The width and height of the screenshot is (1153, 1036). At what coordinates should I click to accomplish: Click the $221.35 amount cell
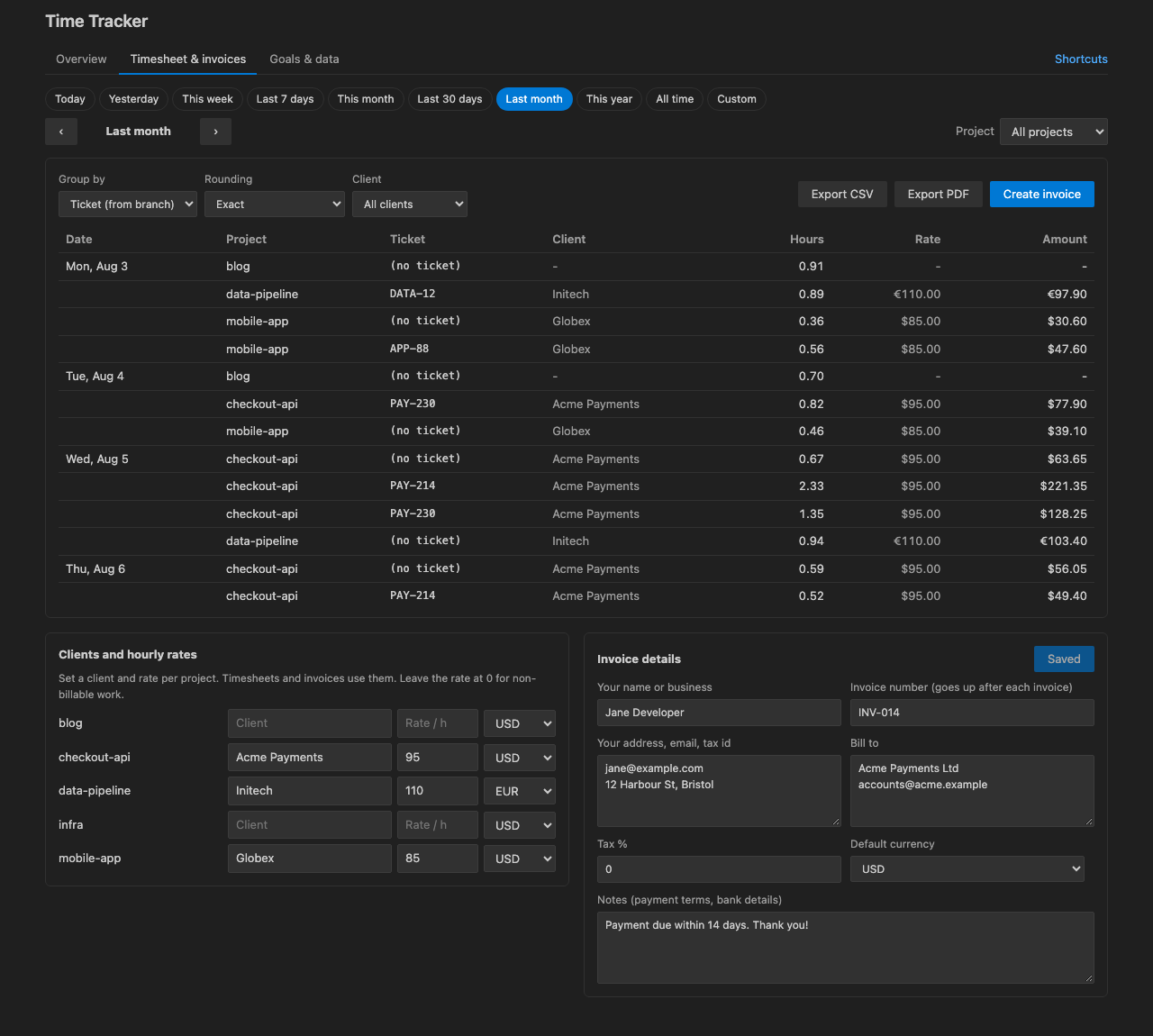(x=1064, y=486)
